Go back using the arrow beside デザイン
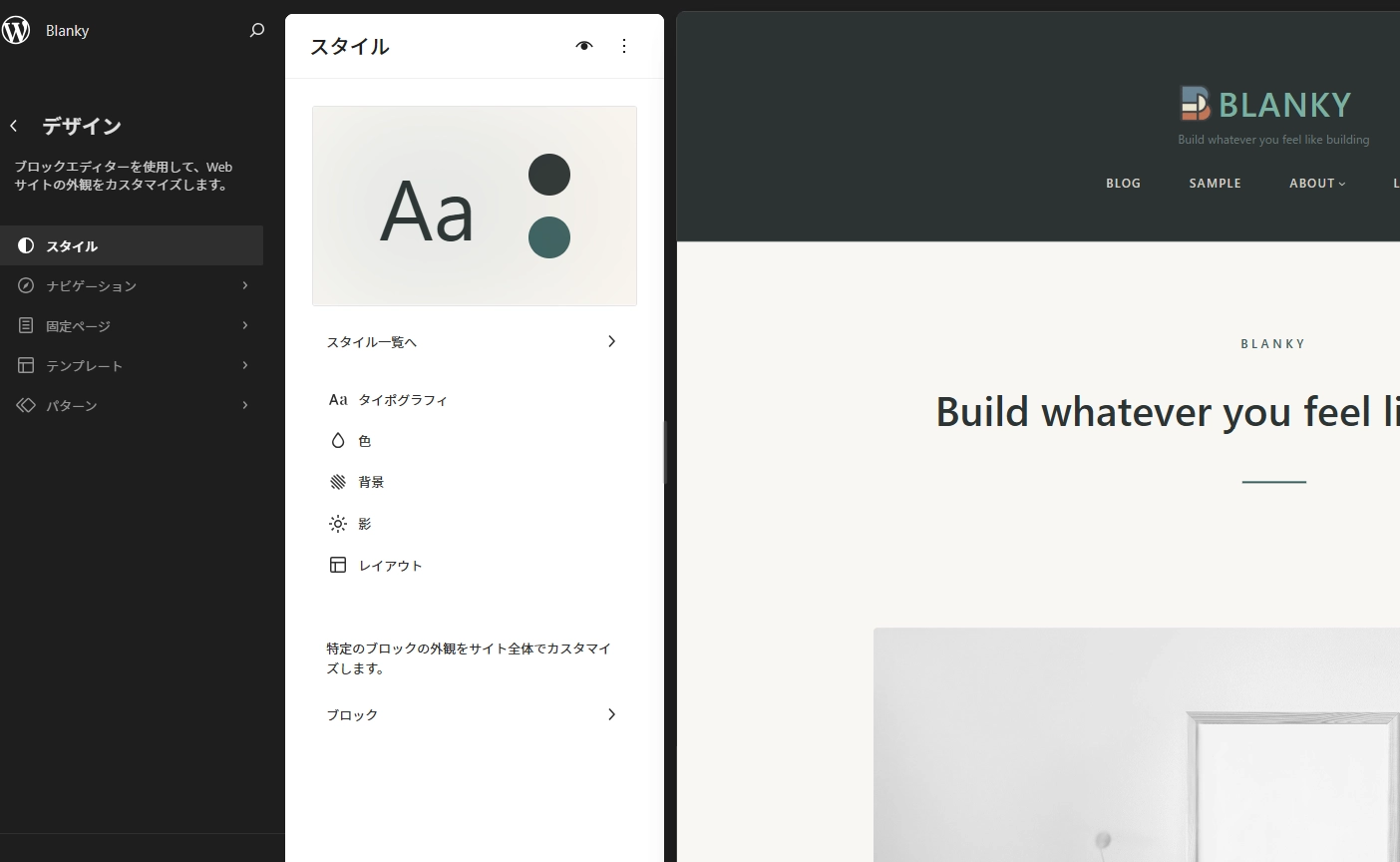 [14, 126]
